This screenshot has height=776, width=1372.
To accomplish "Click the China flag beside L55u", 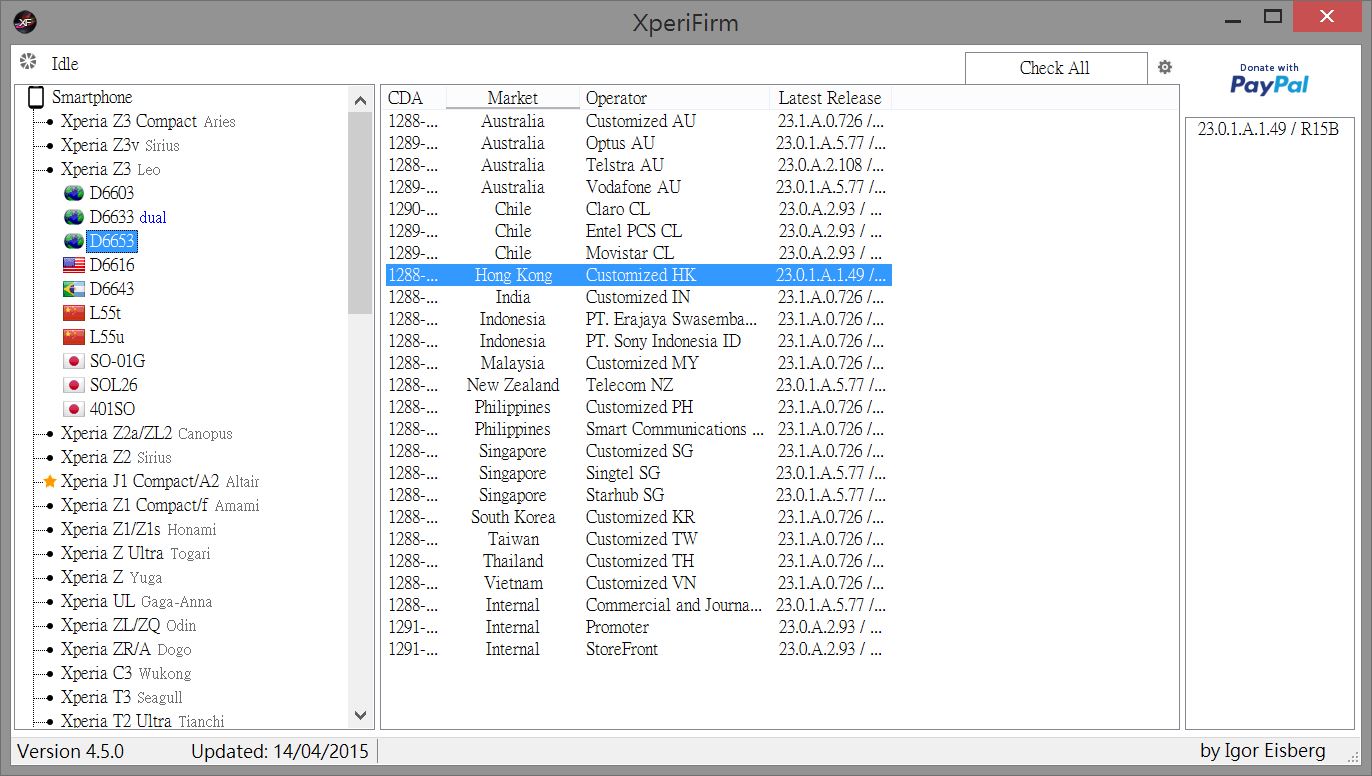I will (x=74, y=337).
